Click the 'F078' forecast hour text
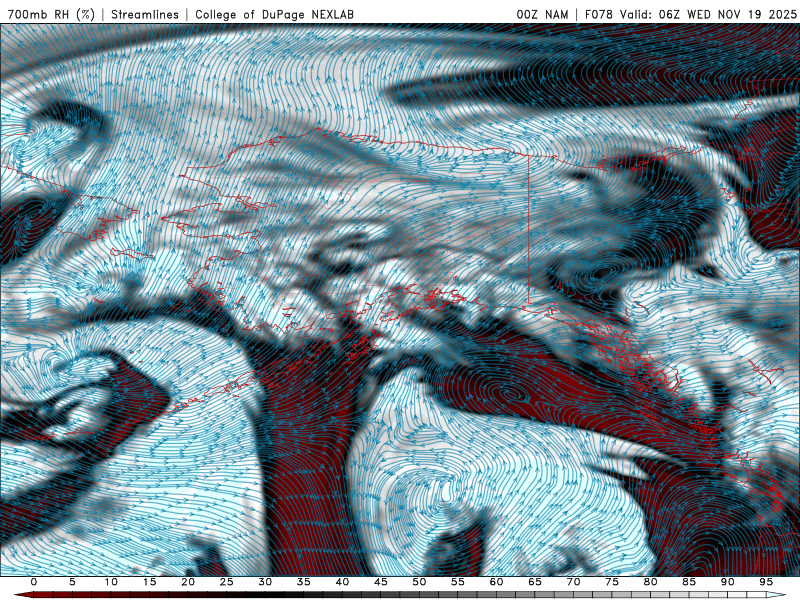 [x=599, y=14]
